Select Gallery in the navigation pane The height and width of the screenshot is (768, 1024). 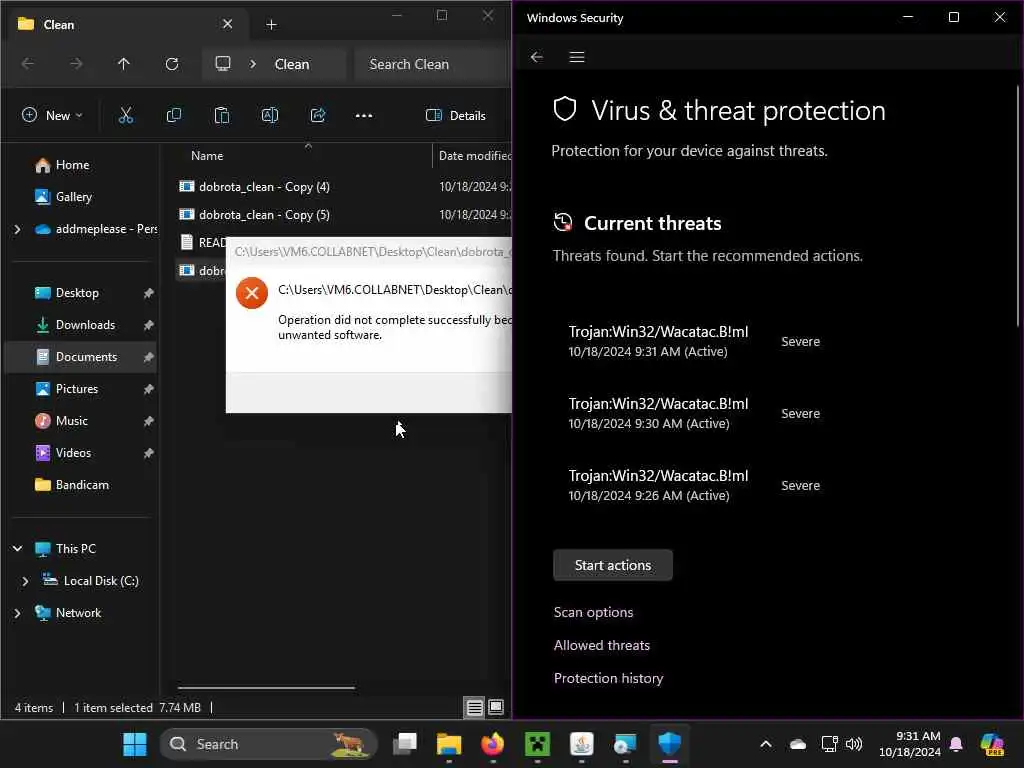[64, 197]
